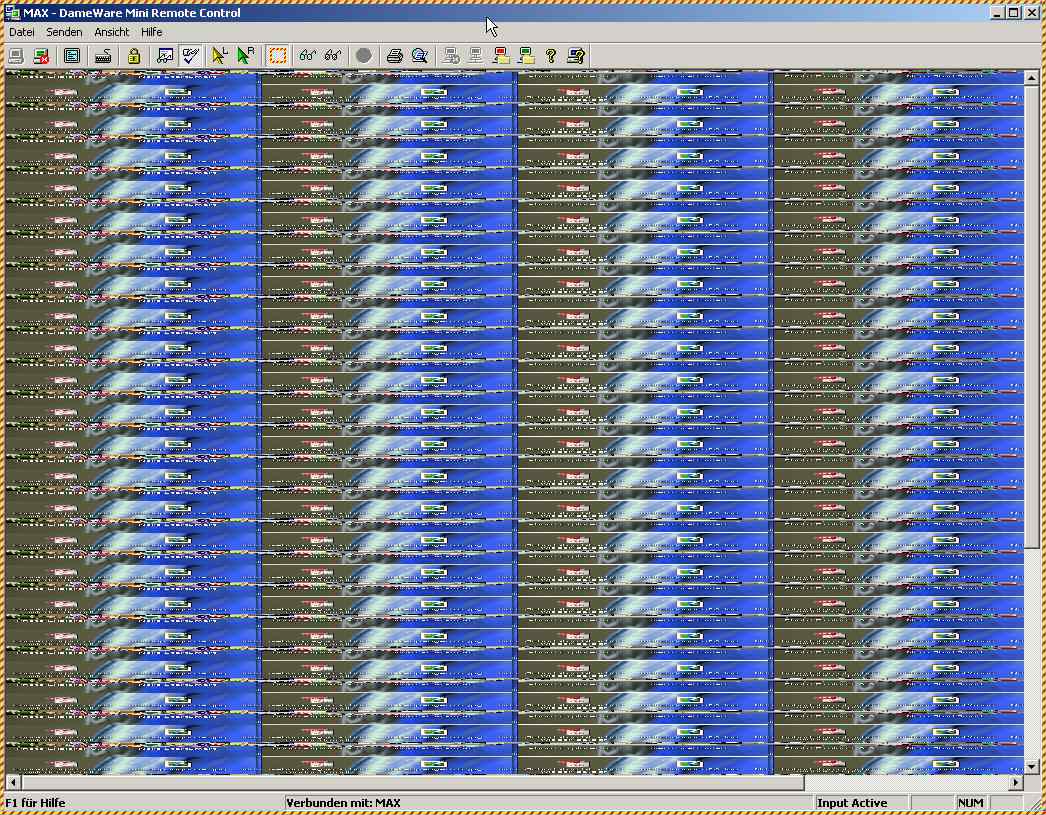Click the magnifier globe toolbar icon
This screenshot has width=1046, height=815.
coord(420,56)
